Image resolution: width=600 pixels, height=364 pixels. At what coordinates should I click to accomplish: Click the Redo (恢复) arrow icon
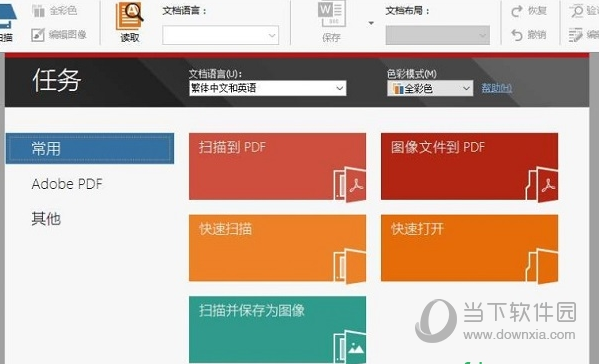pos(517,11)
